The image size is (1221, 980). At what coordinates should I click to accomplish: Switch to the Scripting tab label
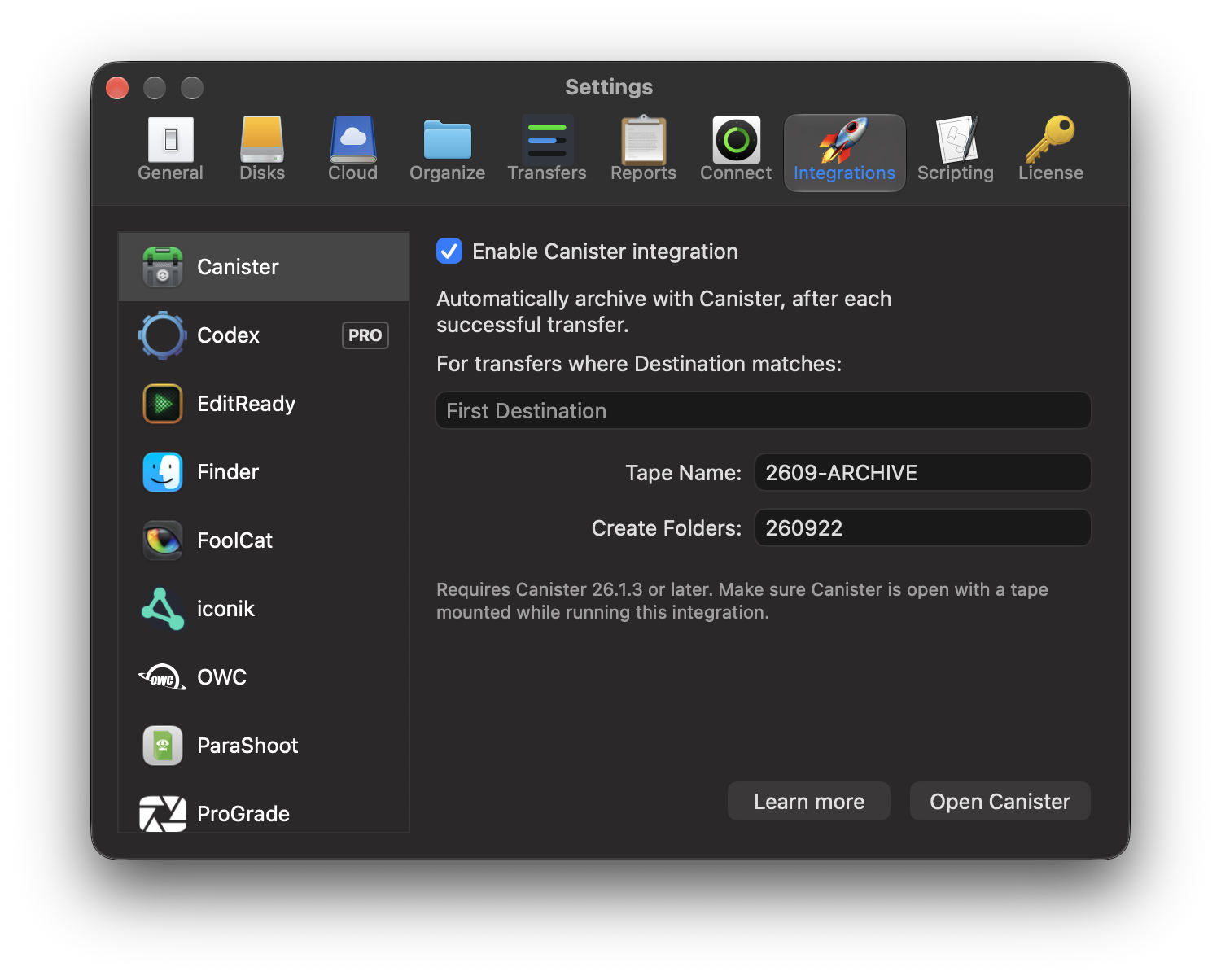956,173
